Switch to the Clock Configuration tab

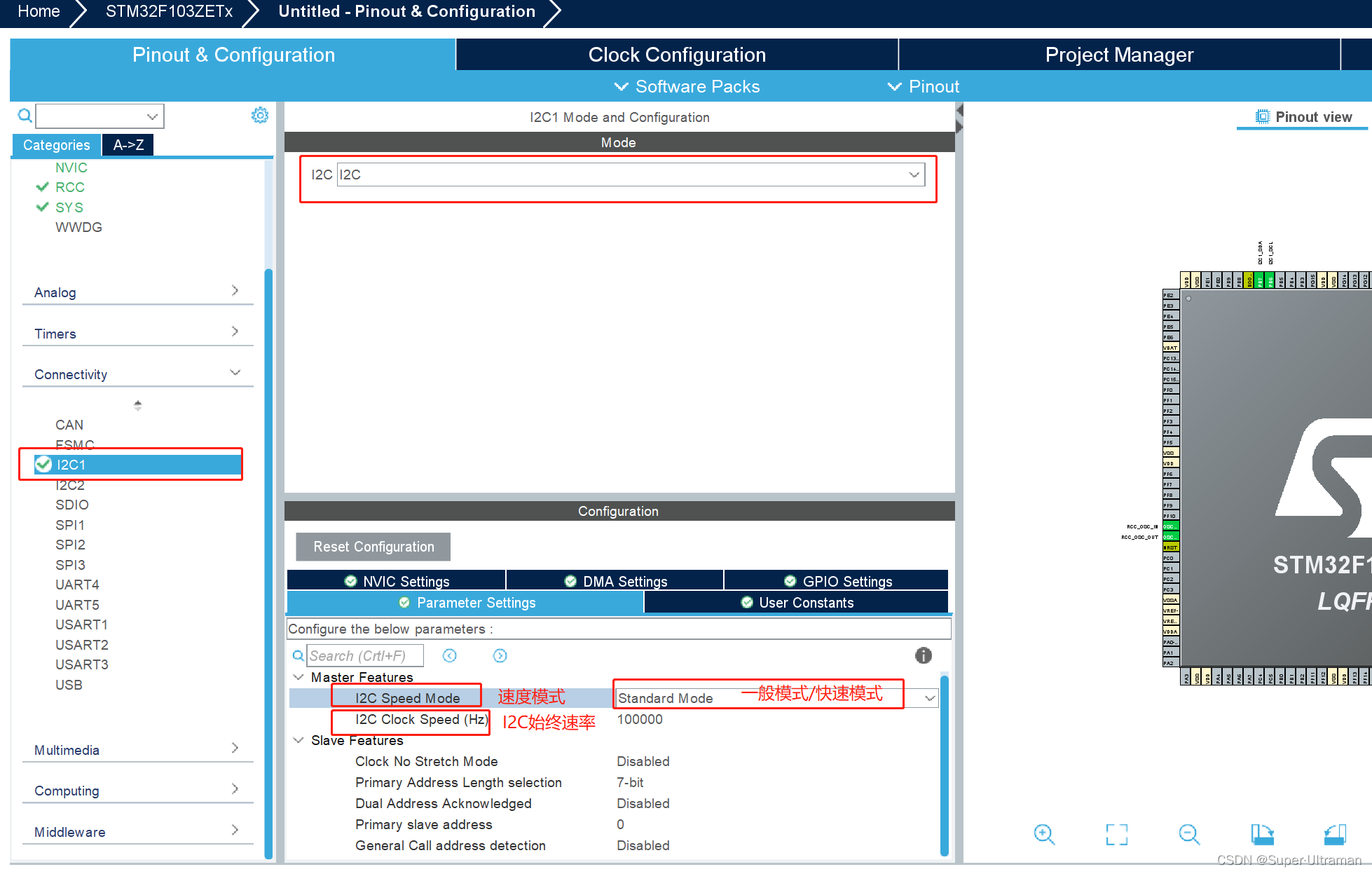point(676,55)
